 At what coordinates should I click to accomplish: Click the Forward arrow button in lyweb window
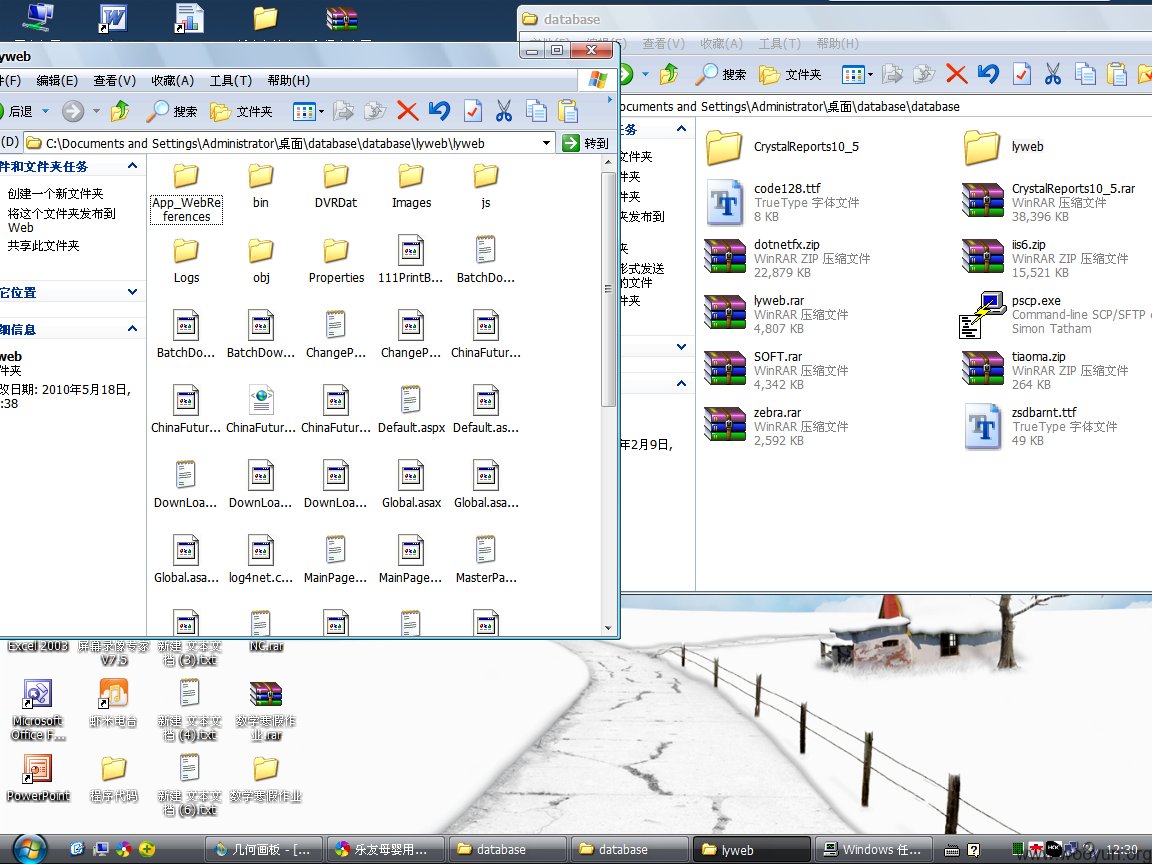click(x=73, y=111)
